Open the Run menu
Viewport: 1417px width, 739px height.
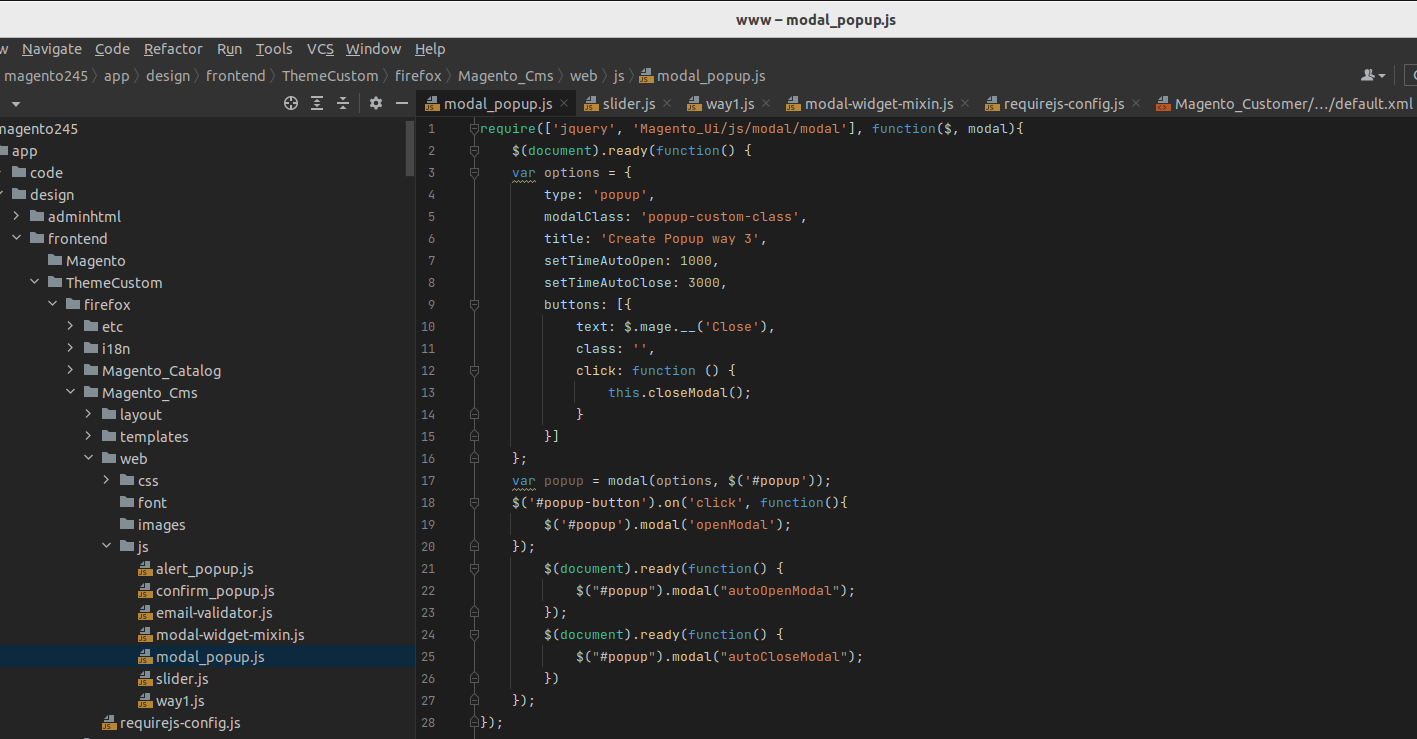(x=229, y=49)
